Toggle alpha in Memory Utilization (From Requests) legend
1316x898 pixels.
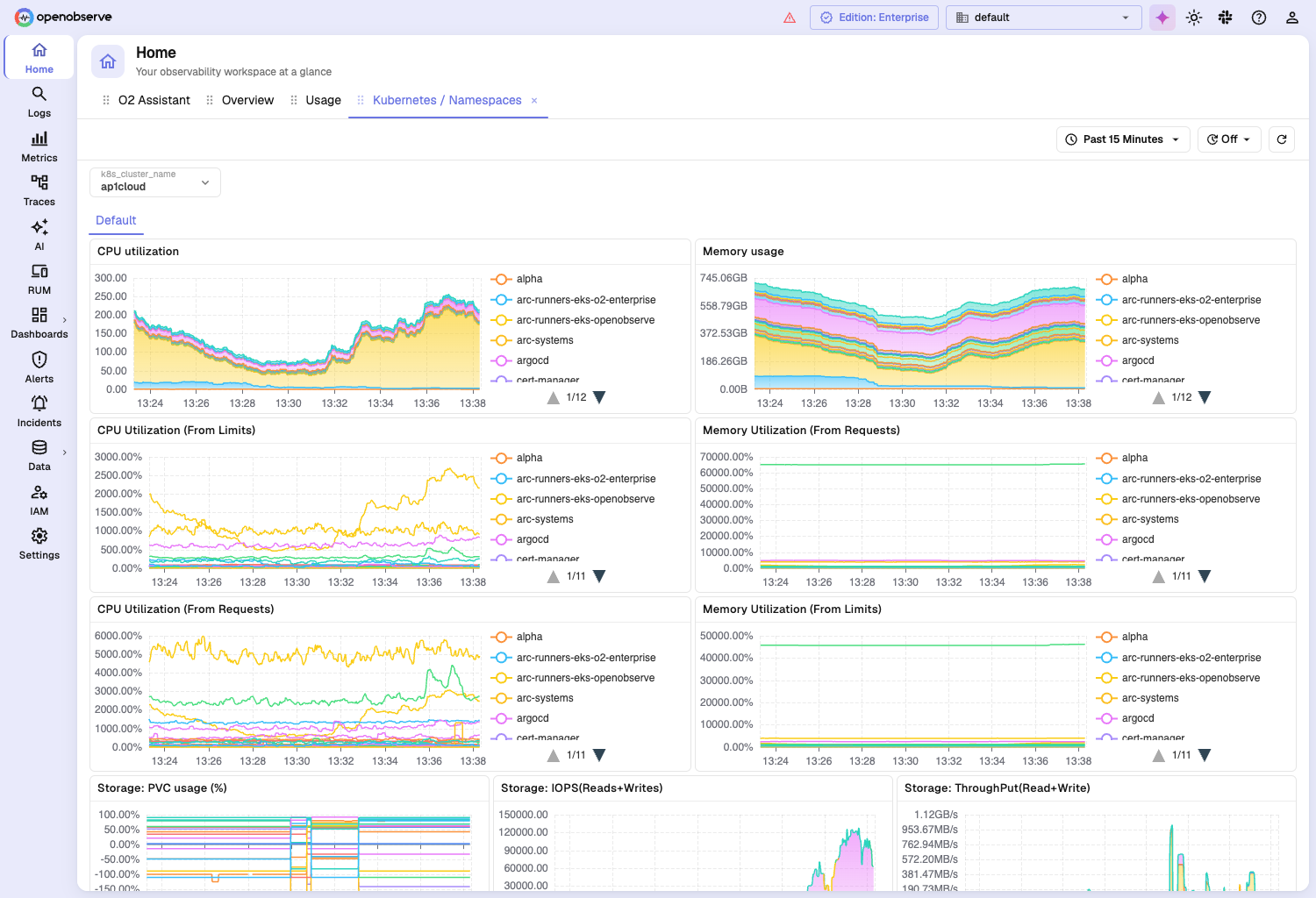click(x=1122, y=458)
